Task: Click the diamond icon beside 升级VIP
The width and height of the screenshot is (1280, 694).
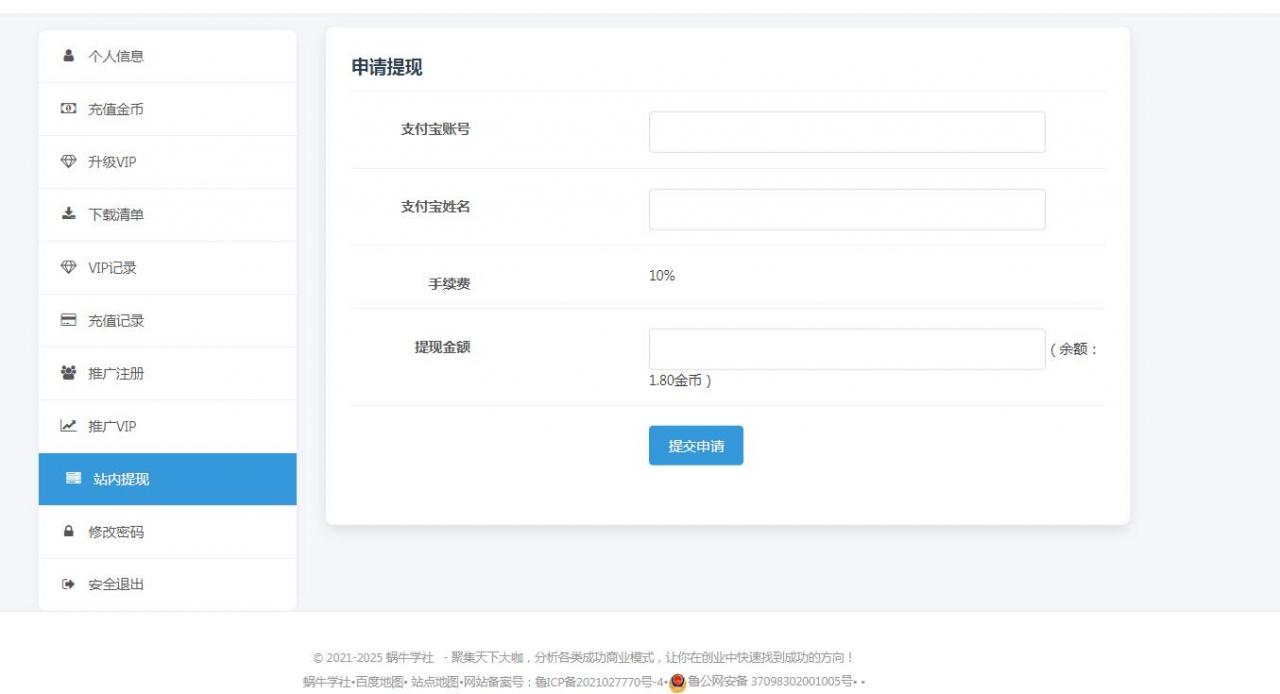Action: [x=68, y=161]
